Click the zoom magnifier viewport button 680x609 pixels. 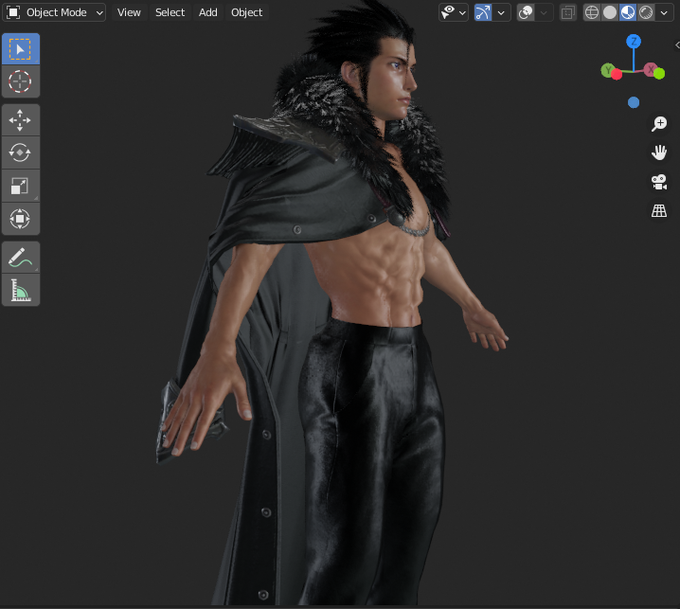[x=659, y=124]
